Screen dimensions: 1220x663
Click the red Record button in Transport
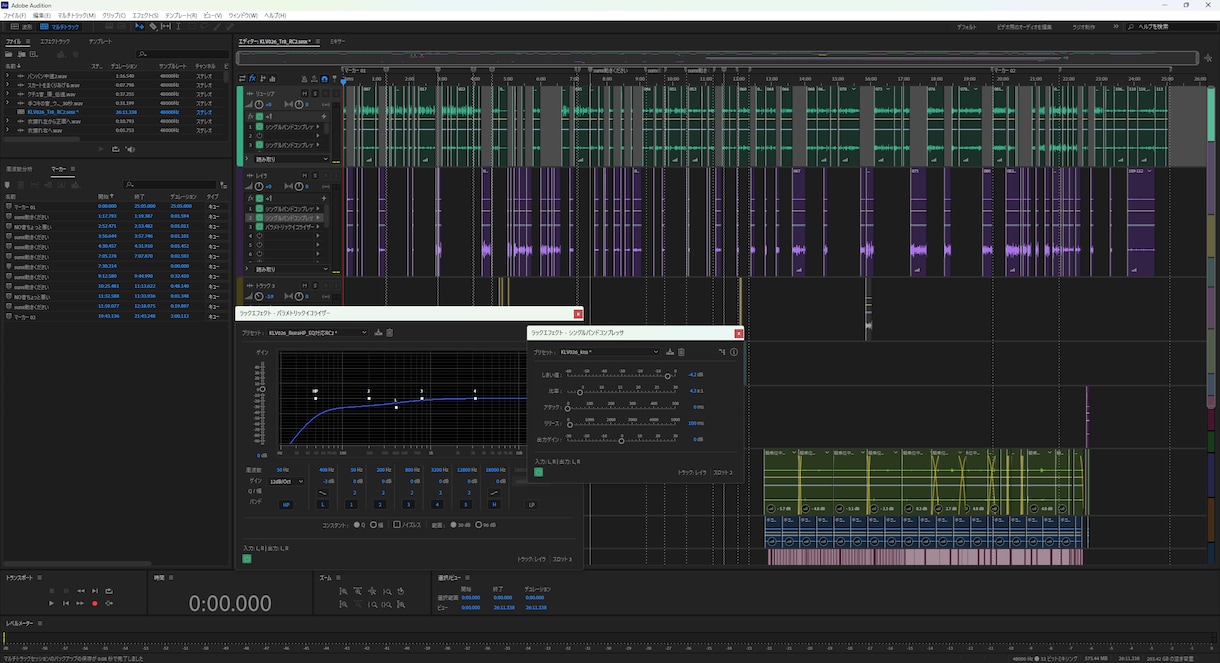pyautogui.click(x=95, y=603)
